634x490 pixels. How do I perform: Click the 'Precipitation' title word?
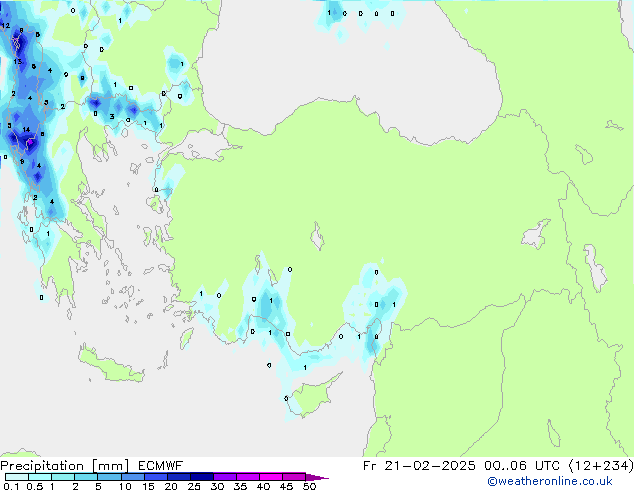[42, 466]
